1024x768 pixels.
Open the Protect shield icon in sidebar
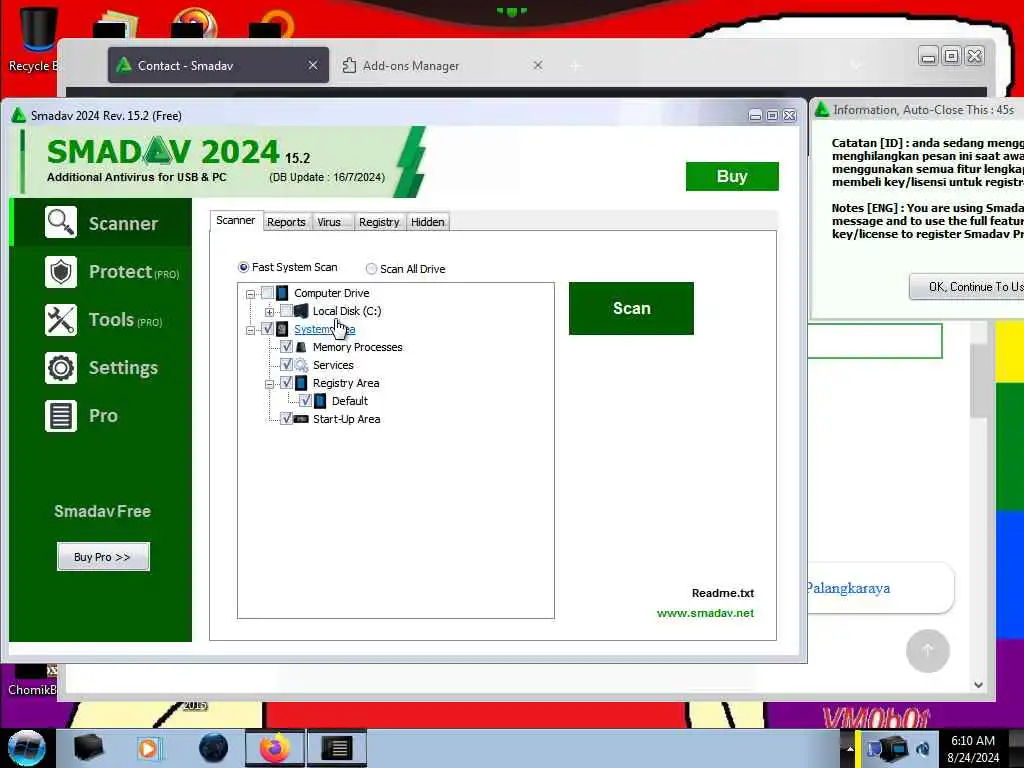[x=61, y=272]
